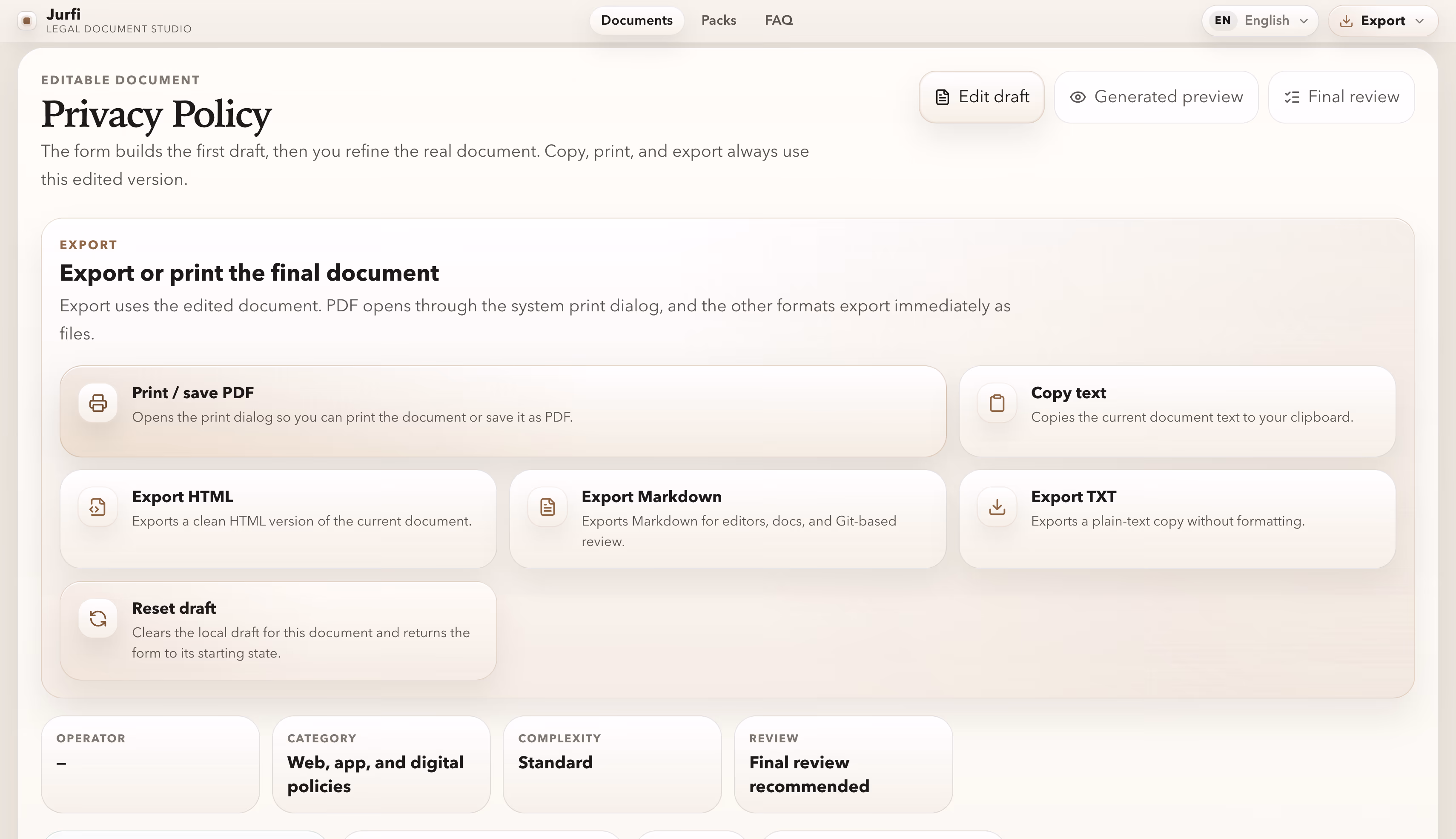The image size is (1456, 839).
Task: Click the printer icon for Print / save PDF
Action: [x=98, y=403]
